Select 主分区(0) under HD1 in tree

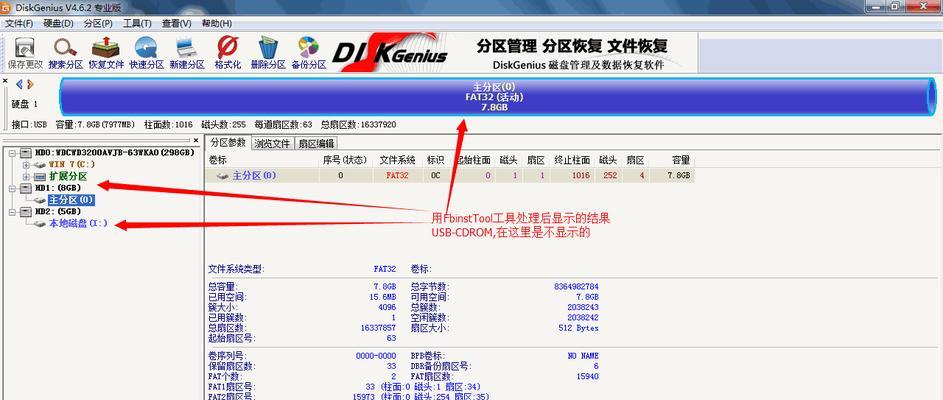pos(71,200)
